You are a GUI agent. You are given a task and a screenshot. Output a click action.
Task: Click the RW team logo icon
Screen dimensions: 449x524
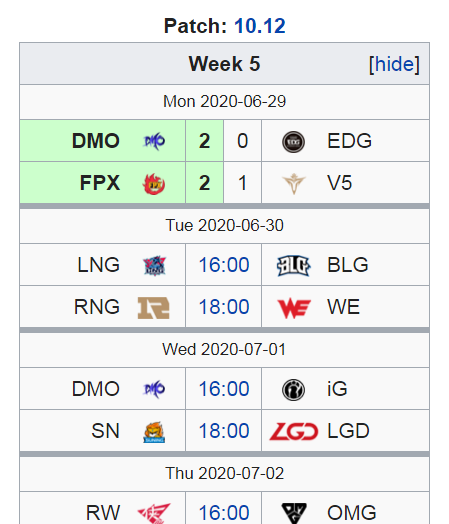(154, 513)
